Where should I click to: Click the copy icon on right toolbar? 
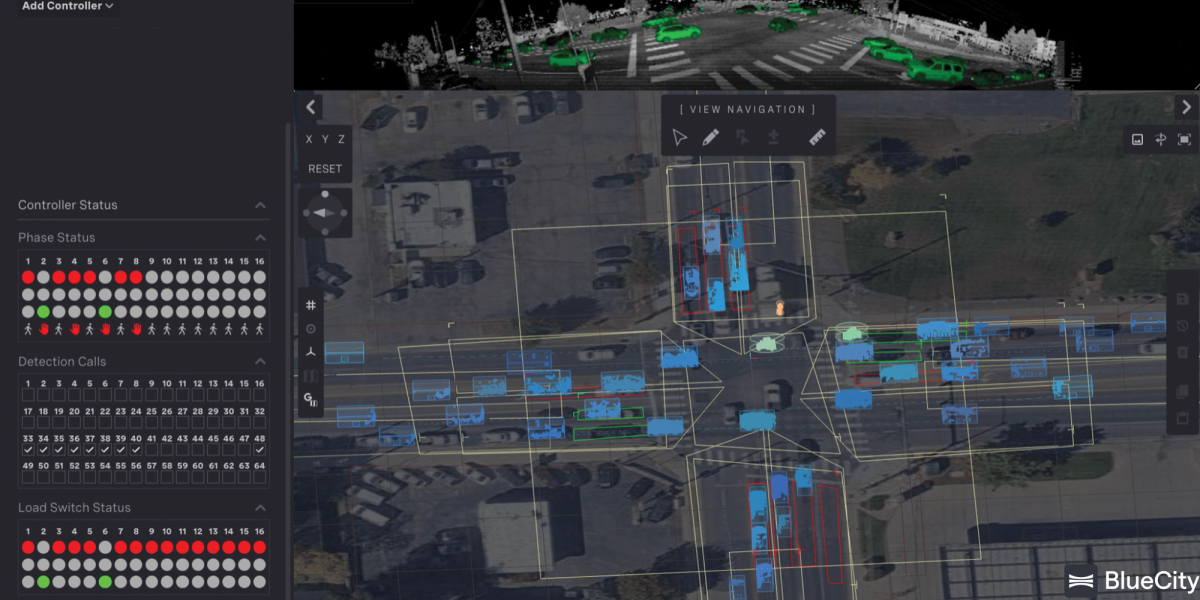(1182, 391)
